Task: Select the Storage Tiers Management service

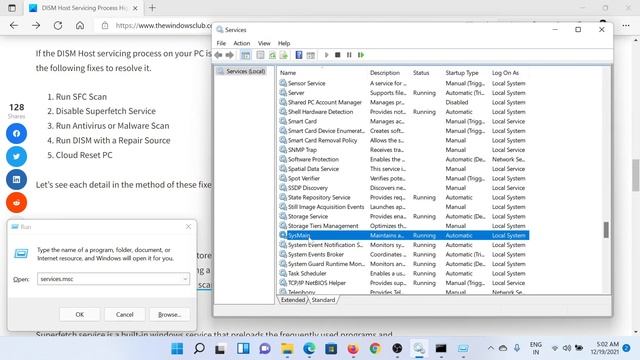Action: 404,226
